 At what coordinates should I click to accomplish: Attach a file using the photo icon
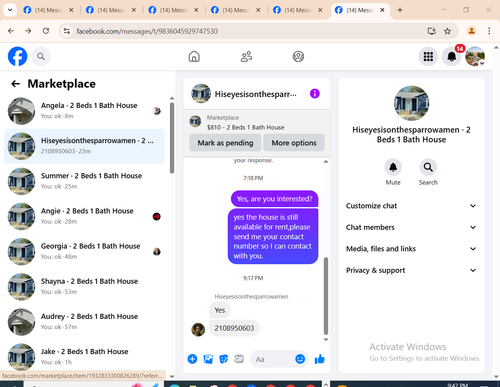[x=208, y=359]
